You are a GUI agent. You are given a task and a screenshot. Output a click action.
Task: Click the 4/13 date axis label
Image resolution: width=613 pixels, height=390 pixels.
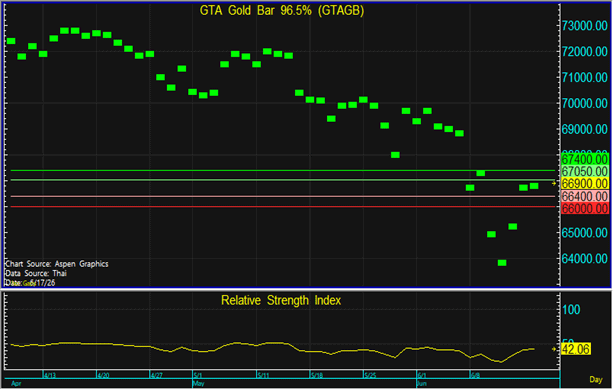pyautogui.click(x=50, y=375)
